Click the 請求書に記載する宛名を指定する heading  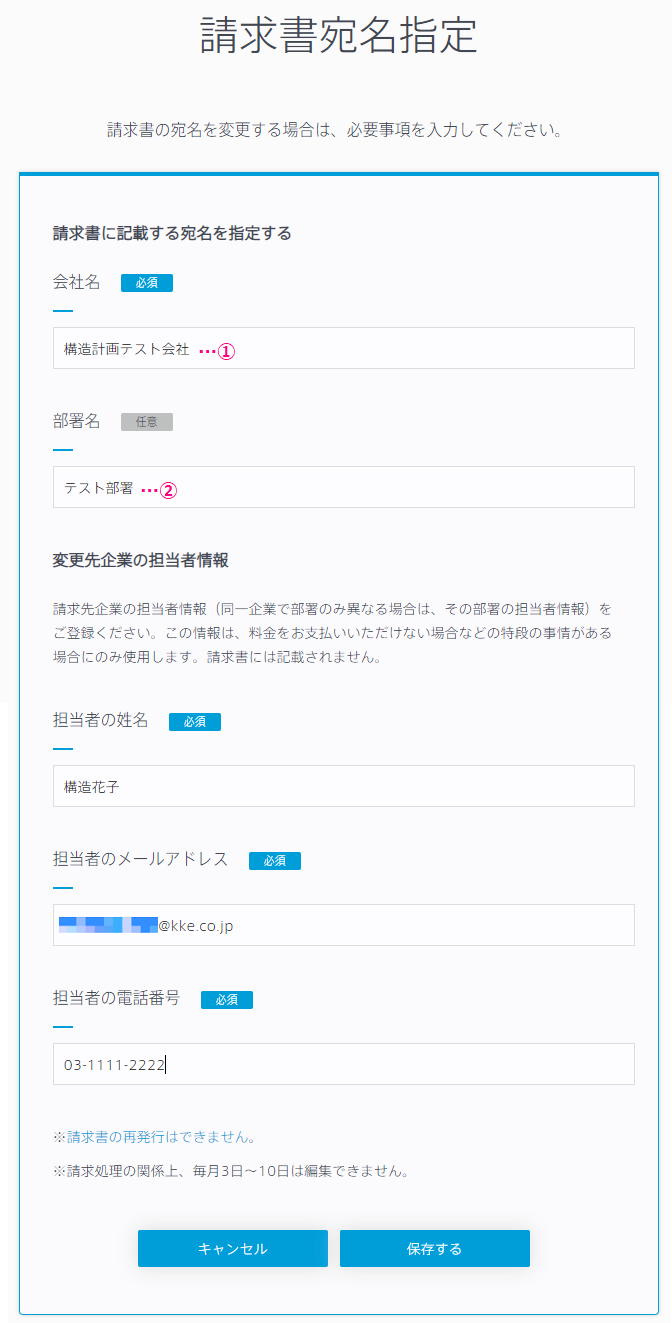(x=172, y=234)
